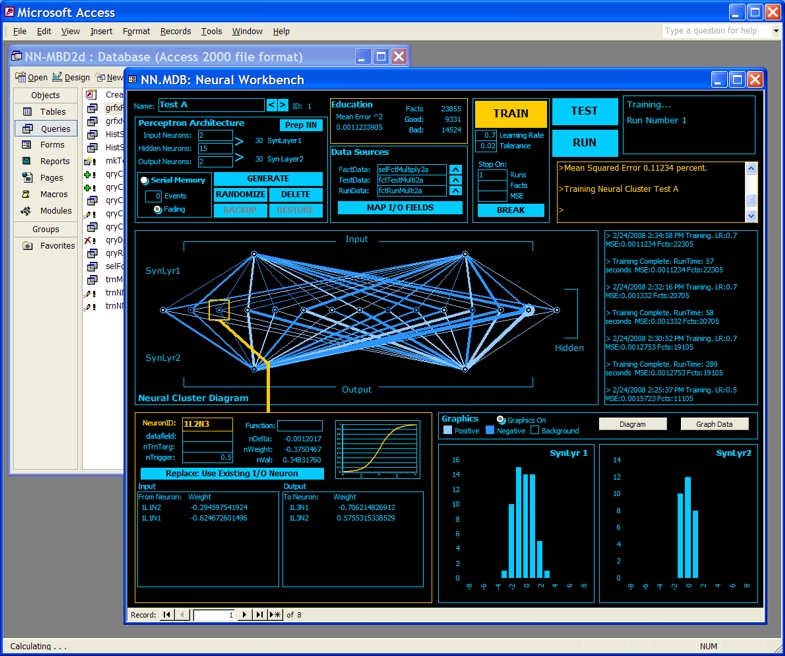Open the Favorites group icon
785x656 pixels.
click(x=27, y=245)
